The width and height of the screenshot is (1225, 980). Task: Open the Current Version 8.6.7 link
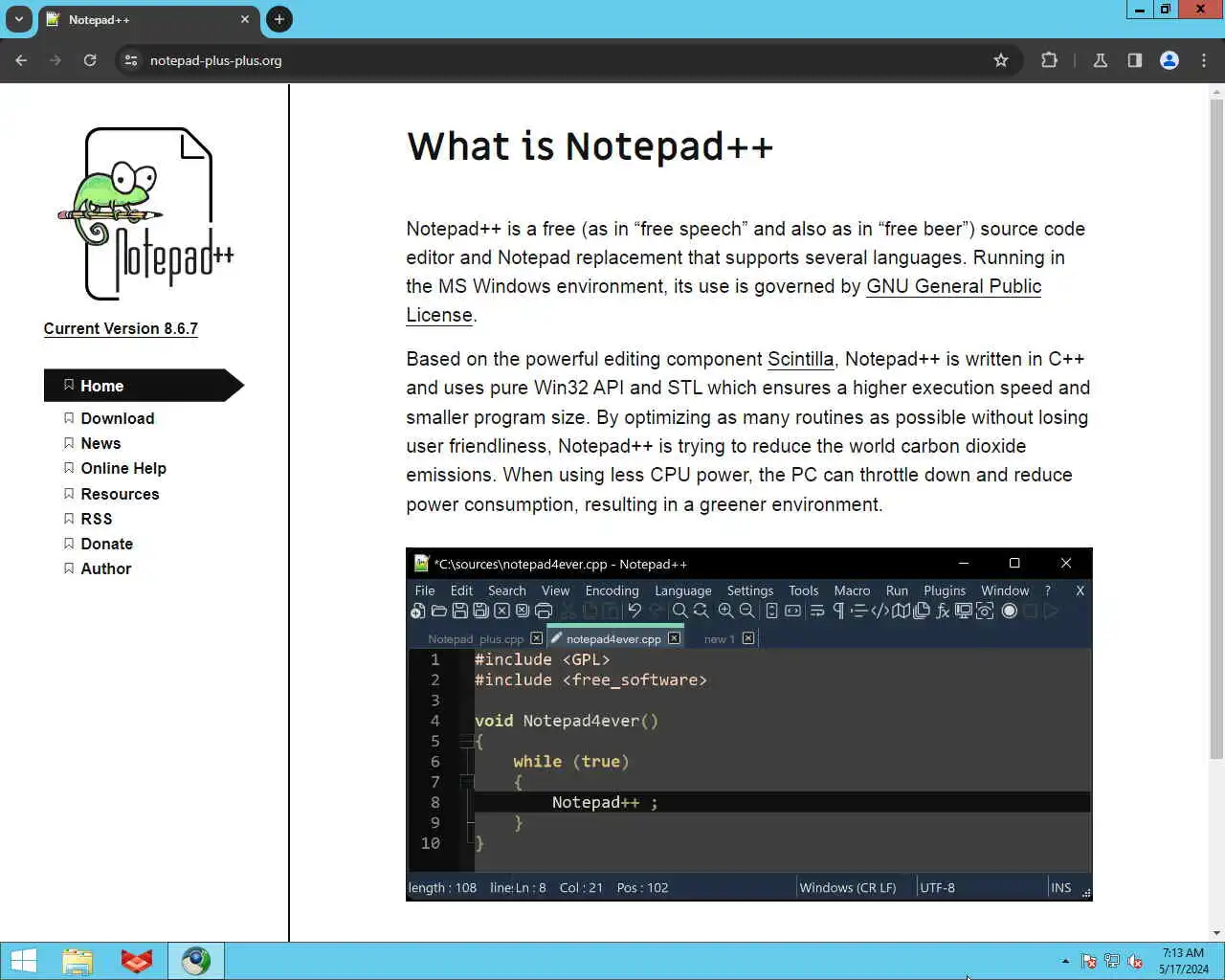coord(121,328)
